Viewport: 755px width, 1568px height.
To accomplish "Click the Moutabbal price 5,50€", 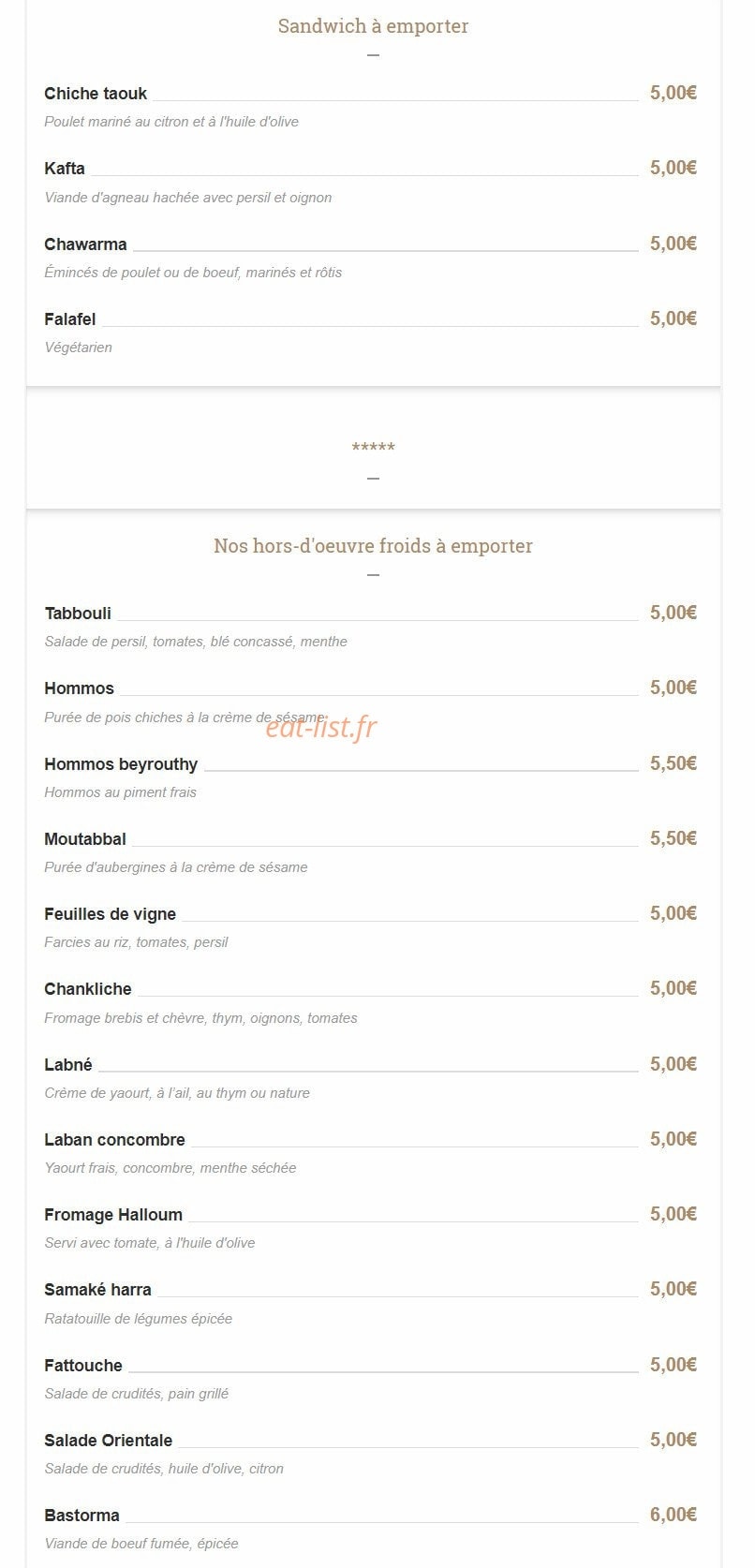I will (674, 838).
